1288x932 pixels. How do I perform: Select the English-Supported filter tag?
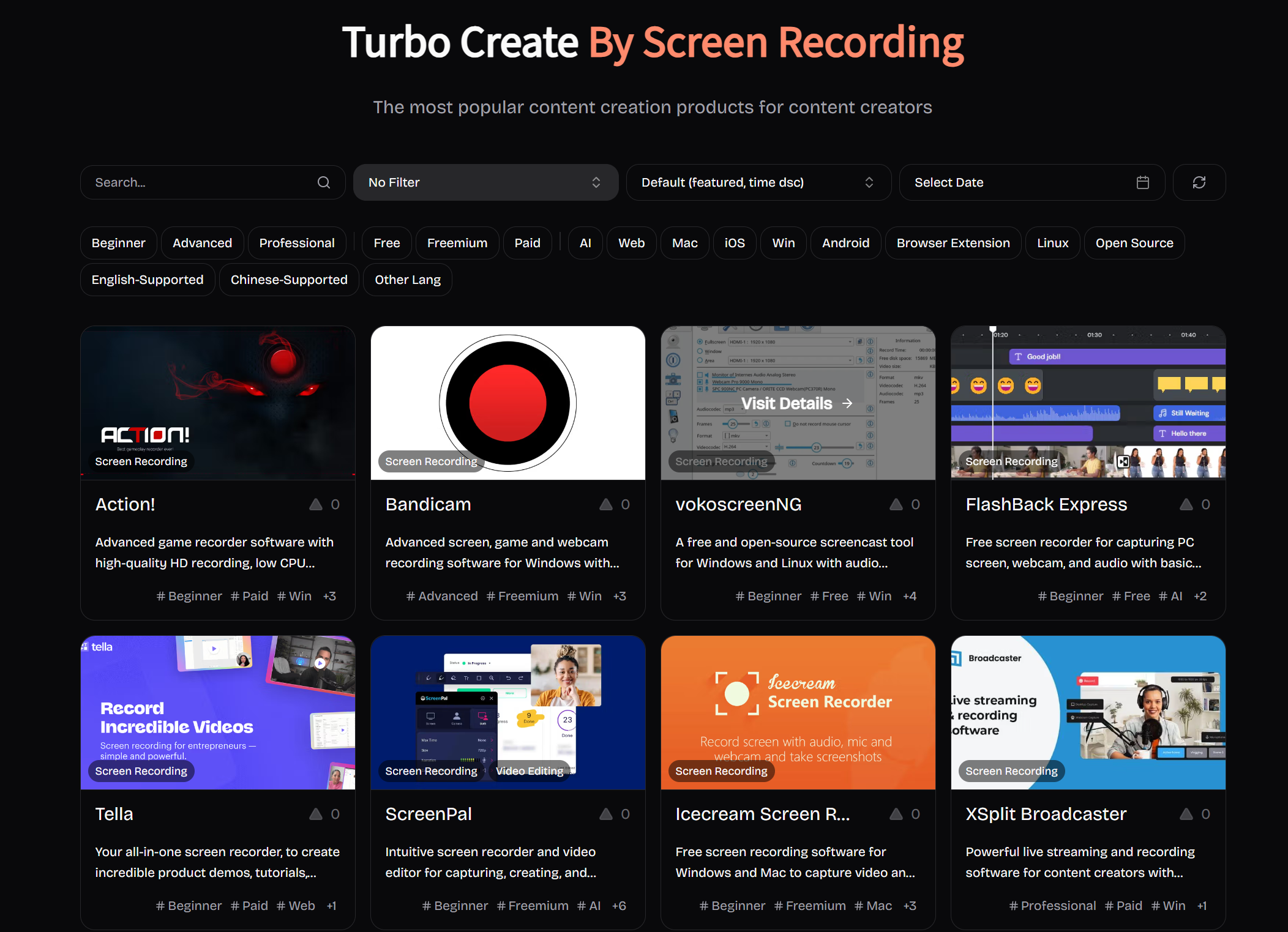click(x=148, y=280)
